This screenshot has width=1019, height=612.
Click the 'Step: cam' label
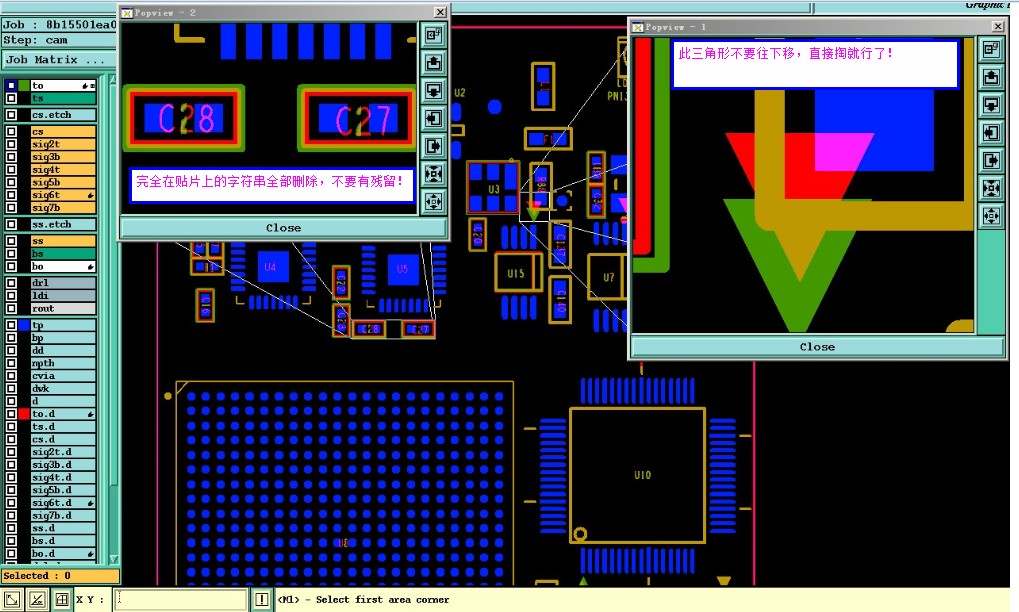click(35, 40)
